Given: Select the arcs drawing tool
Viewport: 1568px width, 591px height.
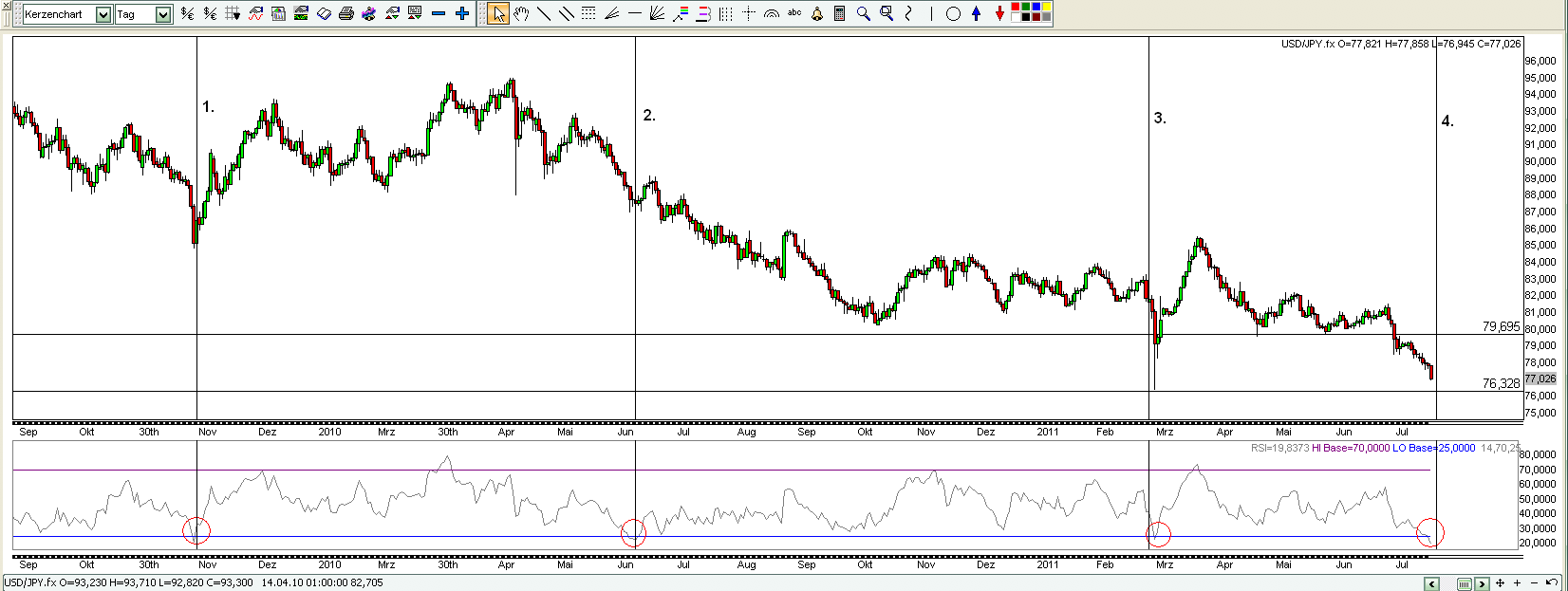Looking at the screenshot, I should coord(772,13).
